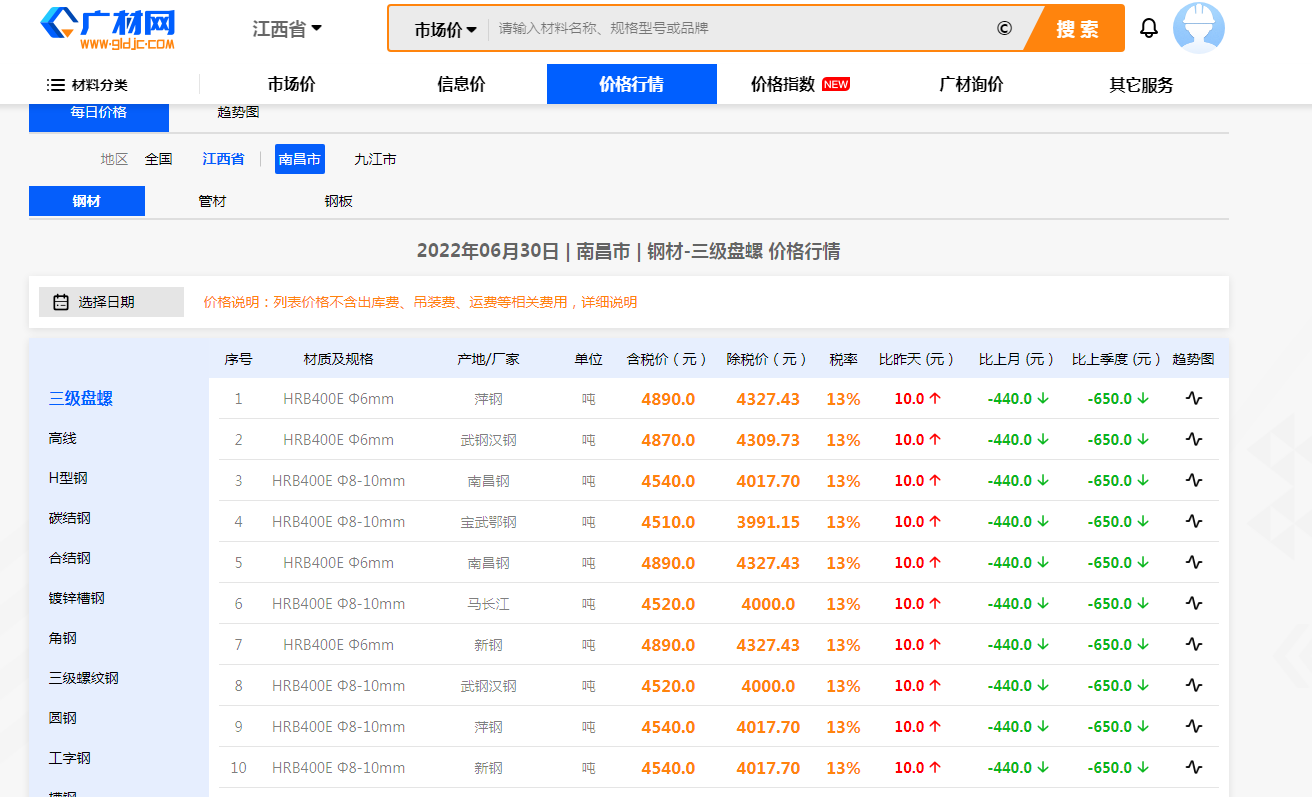Open trend chart icon for row 4 宝武鄂钢
Screen dimensions: 1312x797
coord(1194,521)
